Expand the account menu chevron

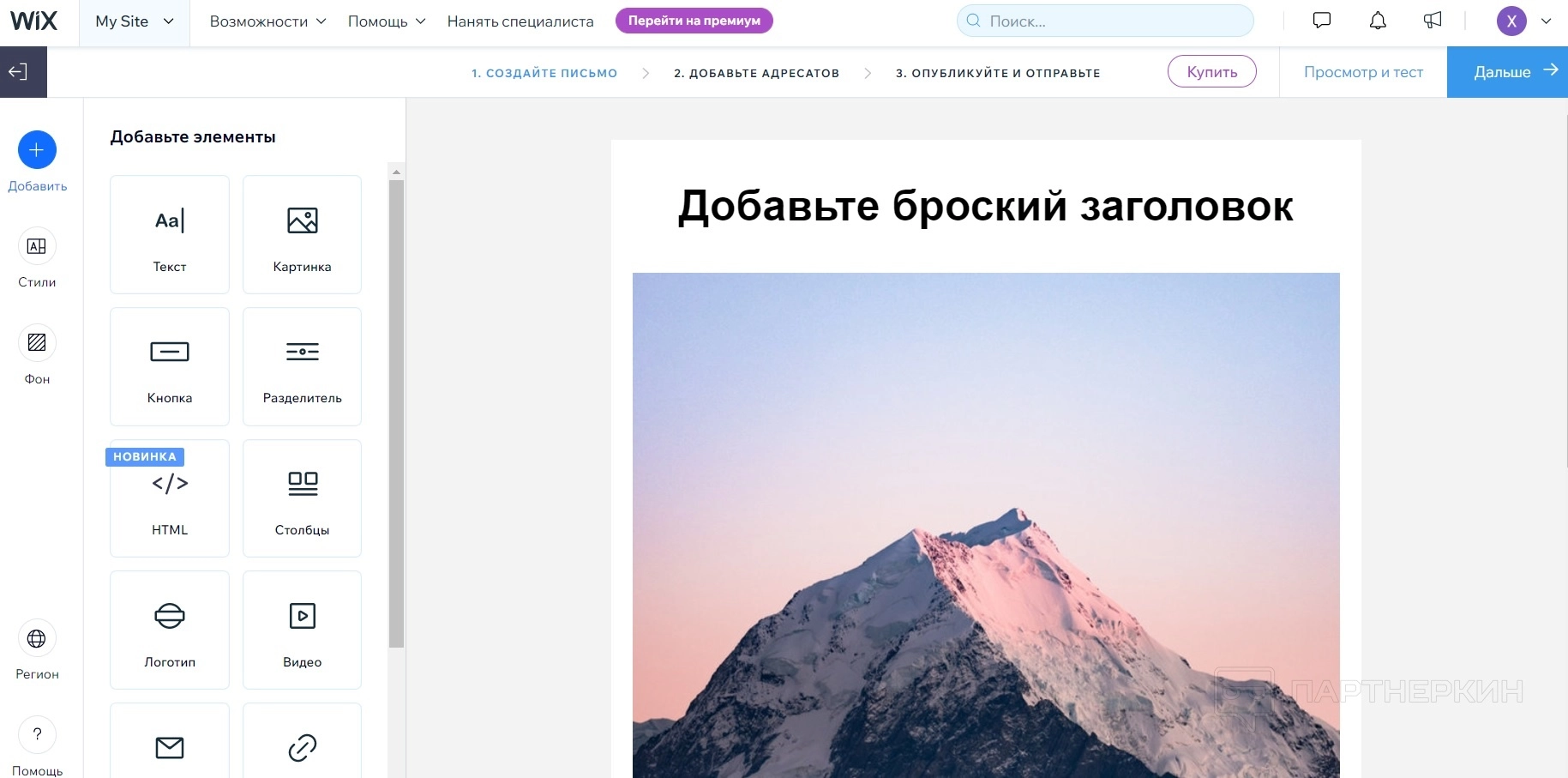coord(1547,21)
